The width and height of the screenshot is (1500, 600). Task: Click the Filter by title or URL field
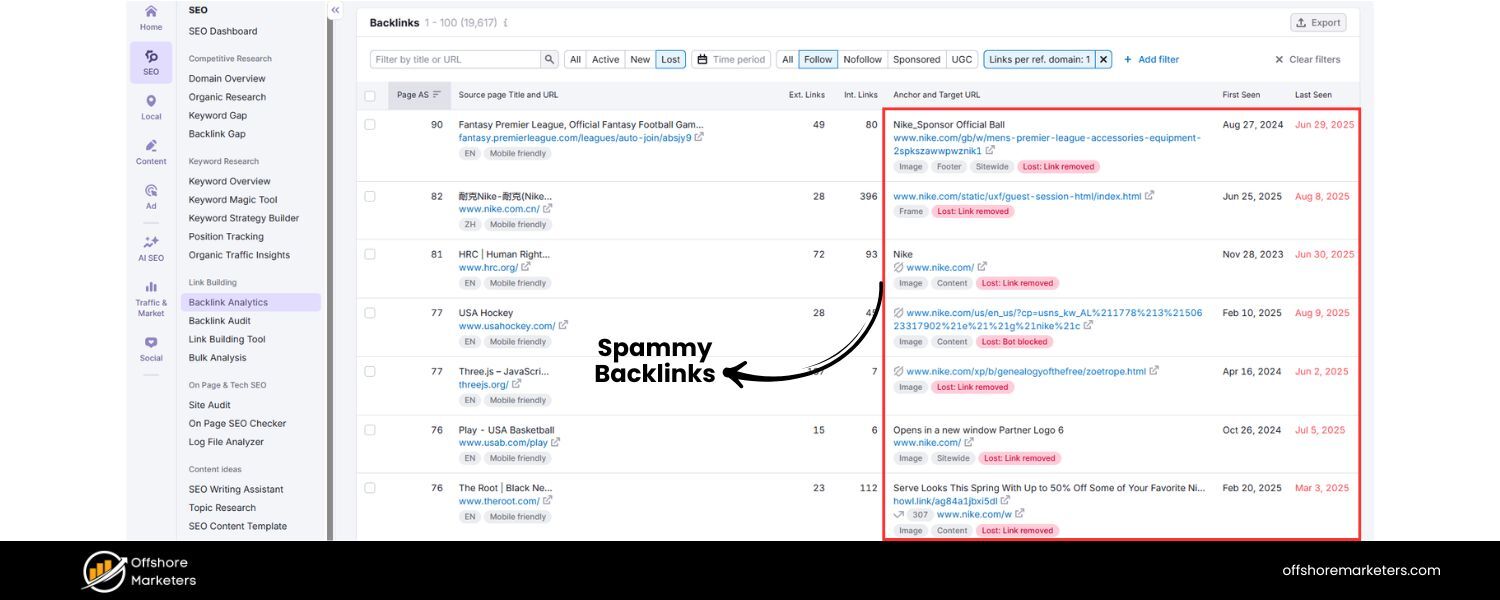(x=455, y=59)
